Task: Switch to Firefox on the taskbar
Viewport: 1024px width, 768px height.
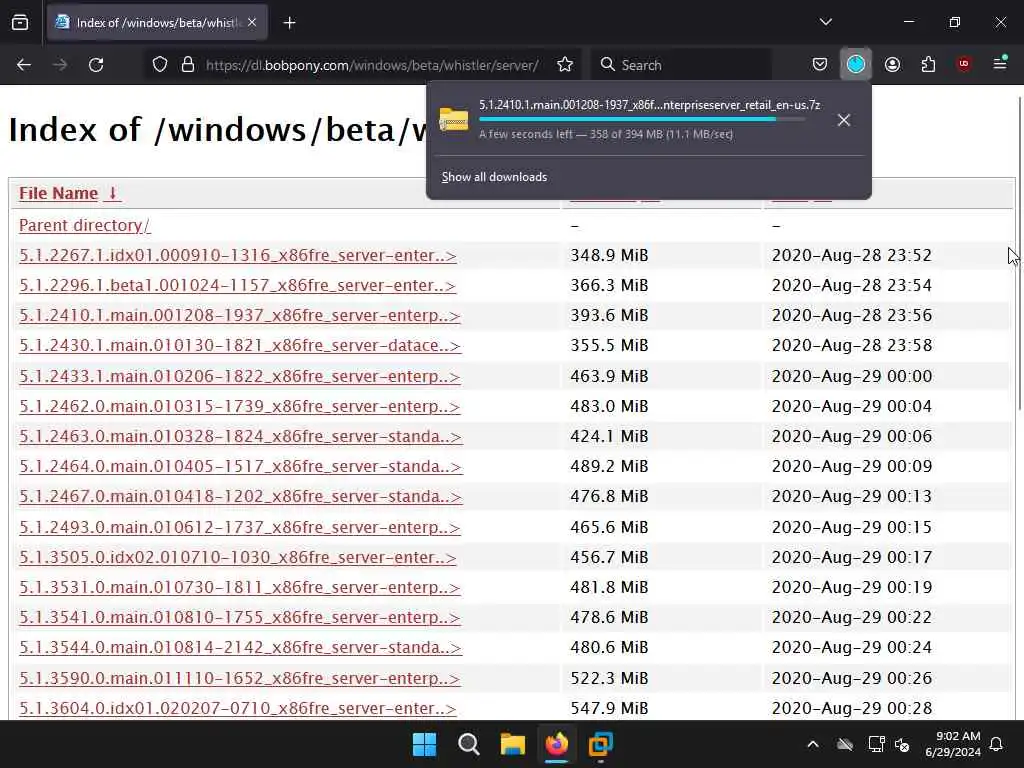Action: (556, 744)
